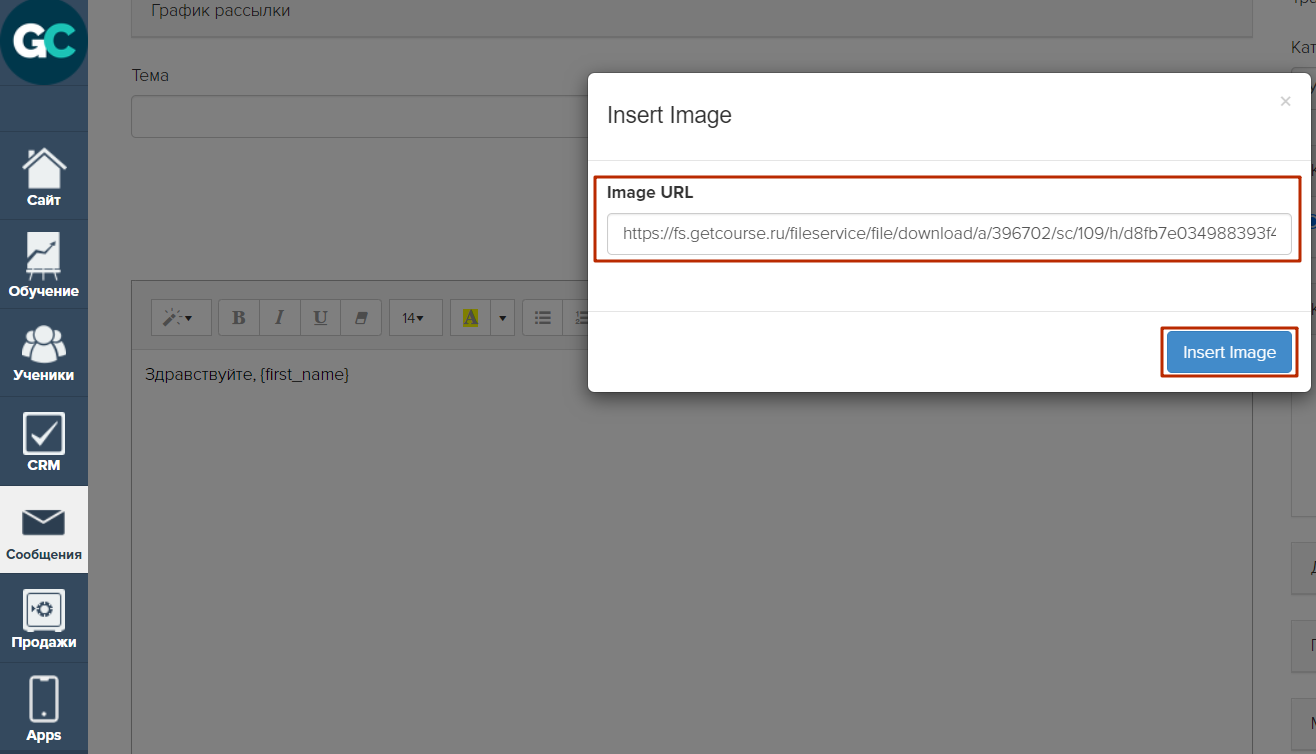Open the font size 14 dropdown

tap(413, 318)
